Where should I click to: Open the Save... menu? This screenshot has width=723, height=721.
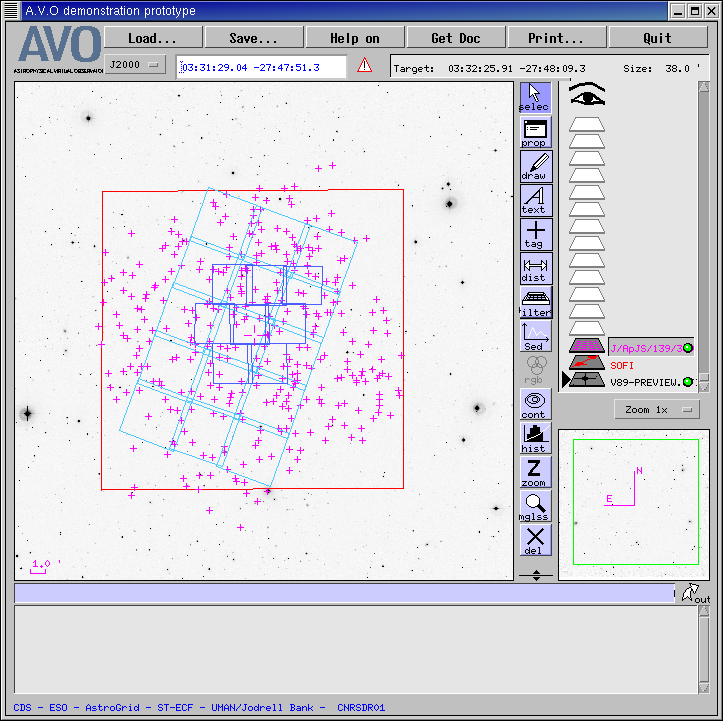coord(254,38)
